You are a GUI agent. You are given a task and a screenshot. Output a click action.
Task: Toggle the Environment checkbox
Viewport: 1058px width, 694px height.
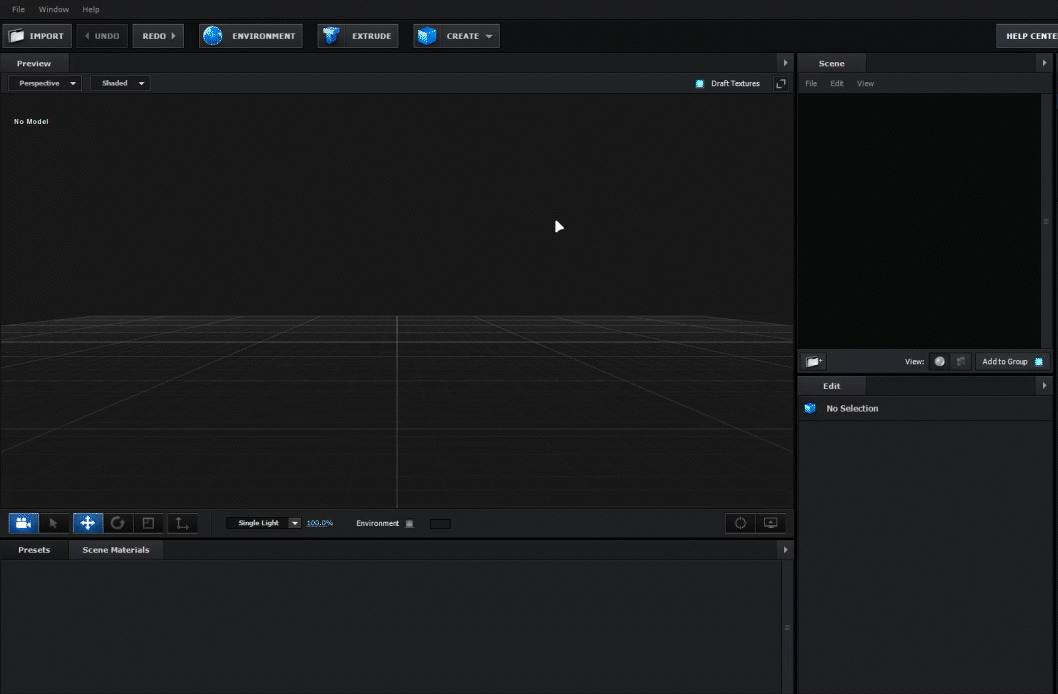tap(410, 523)
